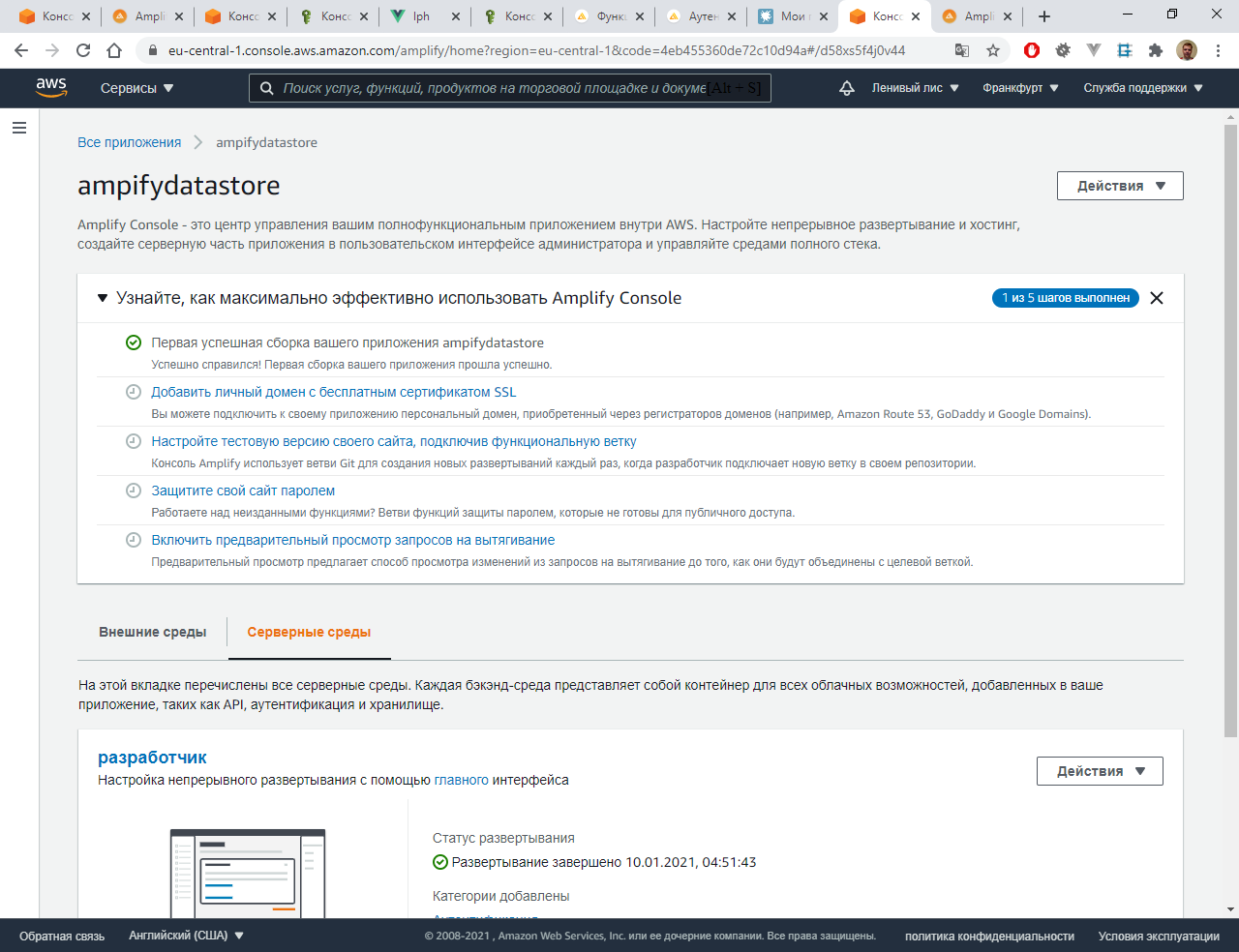Click 'Первая успешная сборка вашего приложения ampifydatastore'
Screen dimensions: 1239x952
pos(348,342)
